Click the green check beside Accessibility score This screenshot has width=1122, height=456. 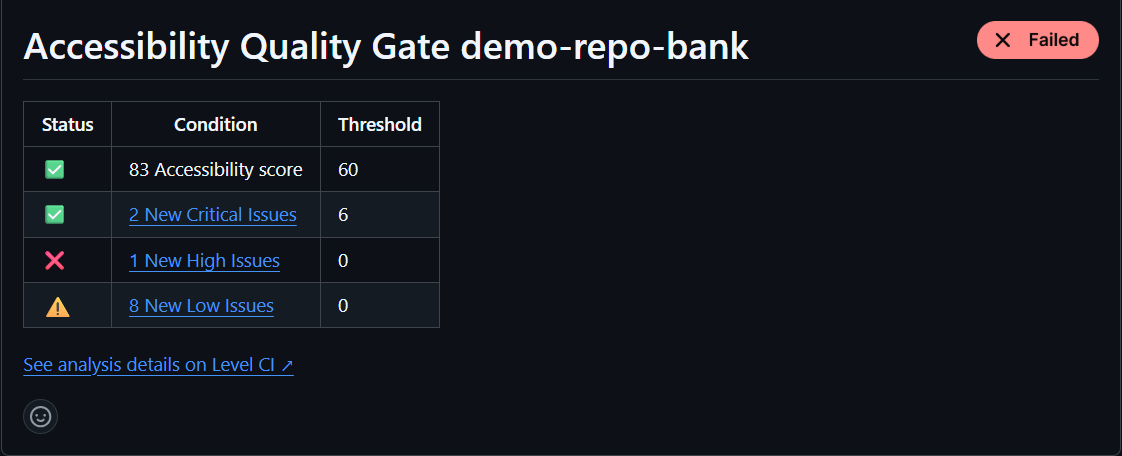click(x=55, y=170)
